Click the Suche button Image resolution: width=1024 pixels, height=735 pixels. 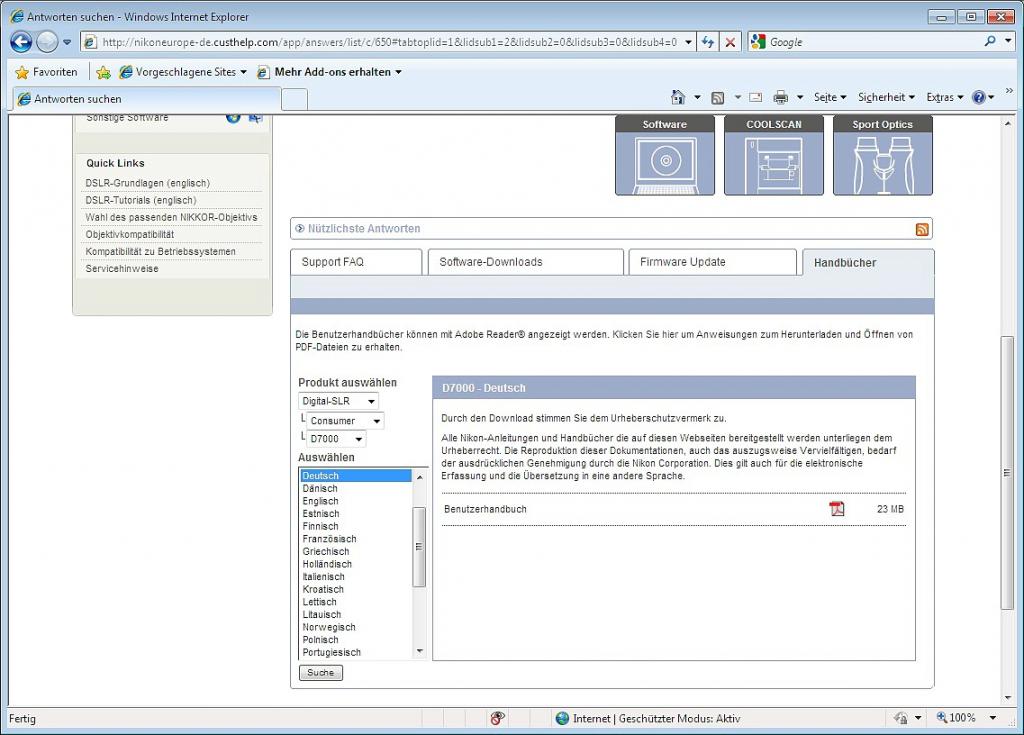[x=321, y=672]
